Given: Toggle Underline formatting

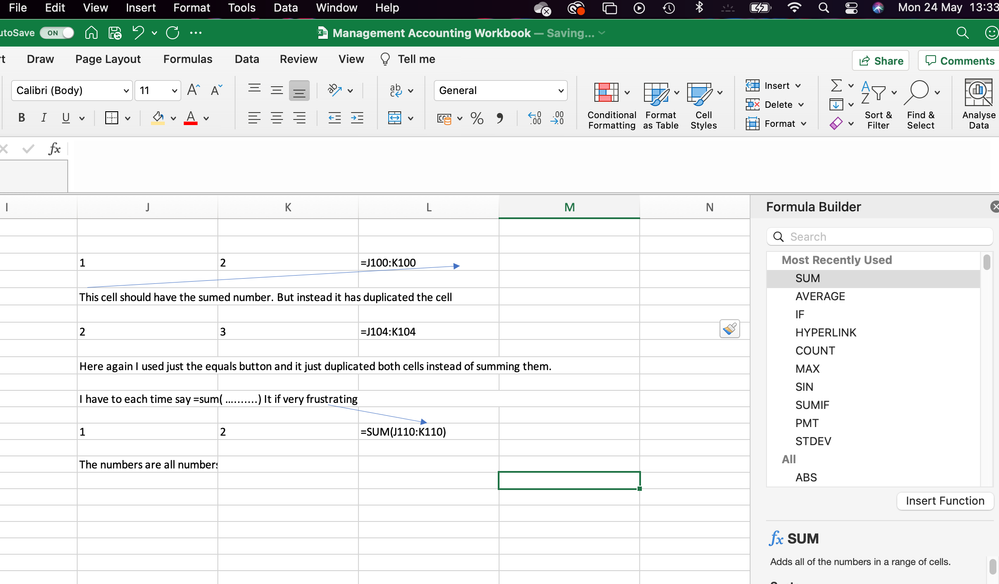Looking at the screenshot, I should [66, 118].
